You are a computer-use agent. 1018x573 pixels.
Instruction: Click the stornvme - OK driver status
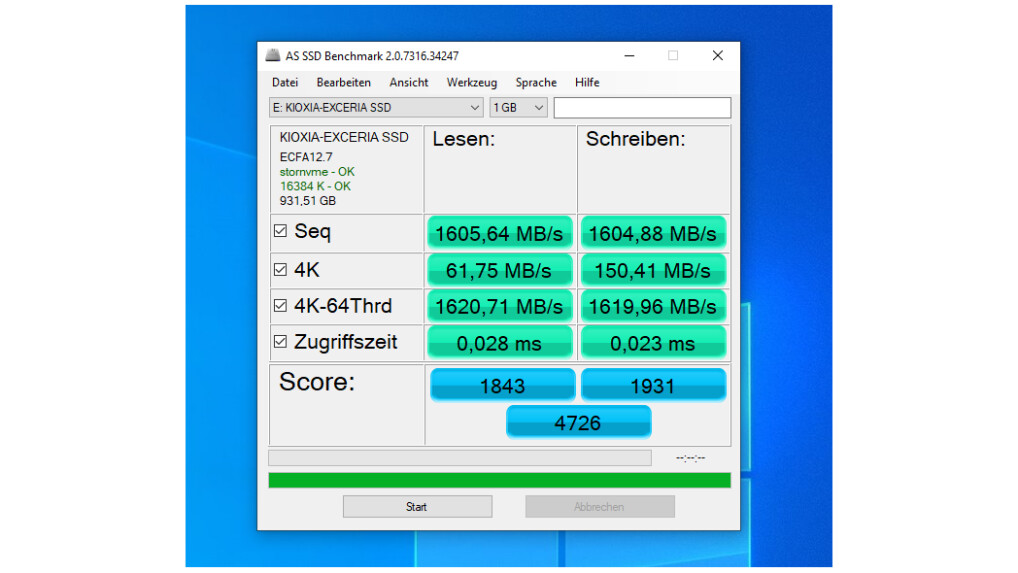point(317,172)
